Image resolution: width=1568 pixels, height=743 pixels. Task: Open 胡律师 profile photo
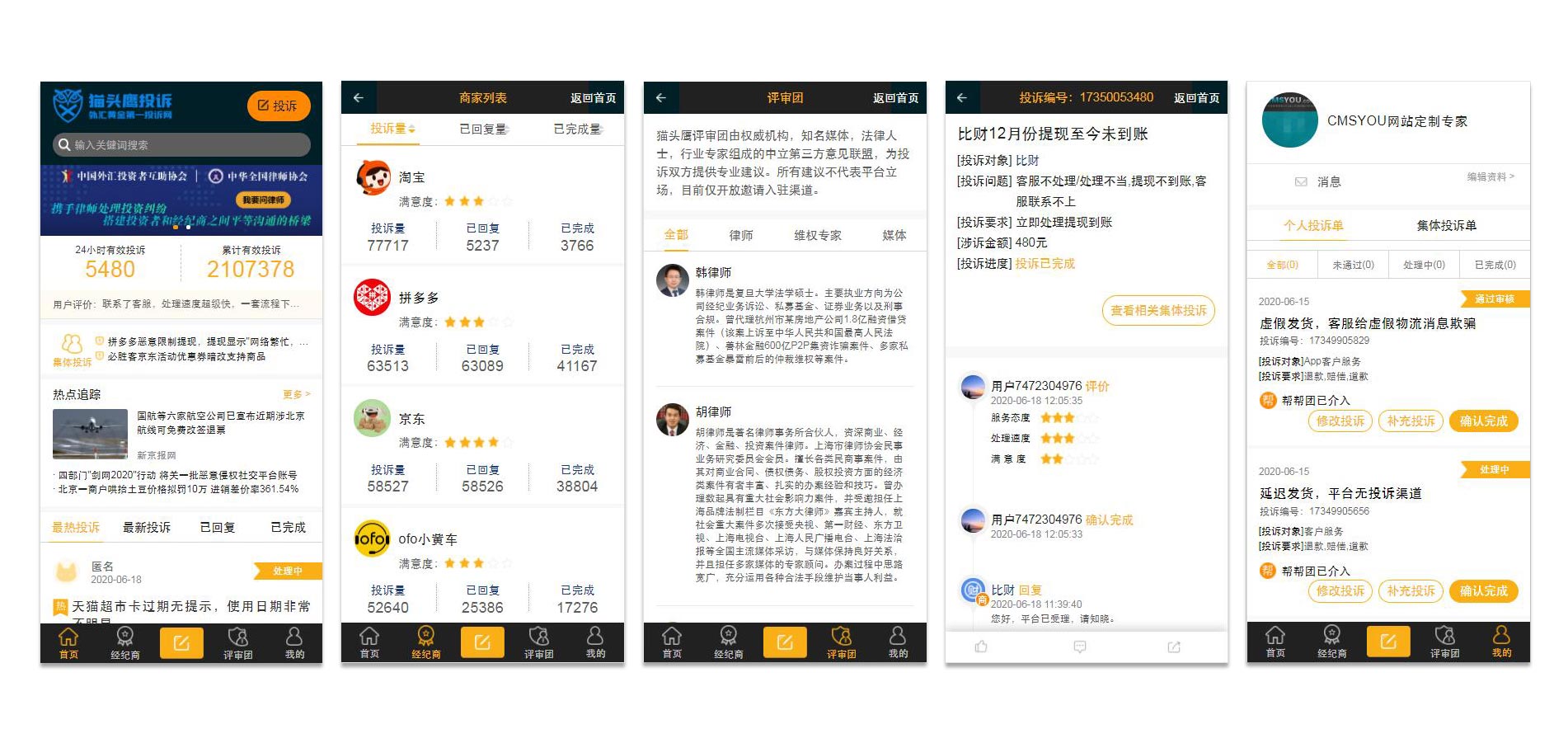click(x=673, y=420)
